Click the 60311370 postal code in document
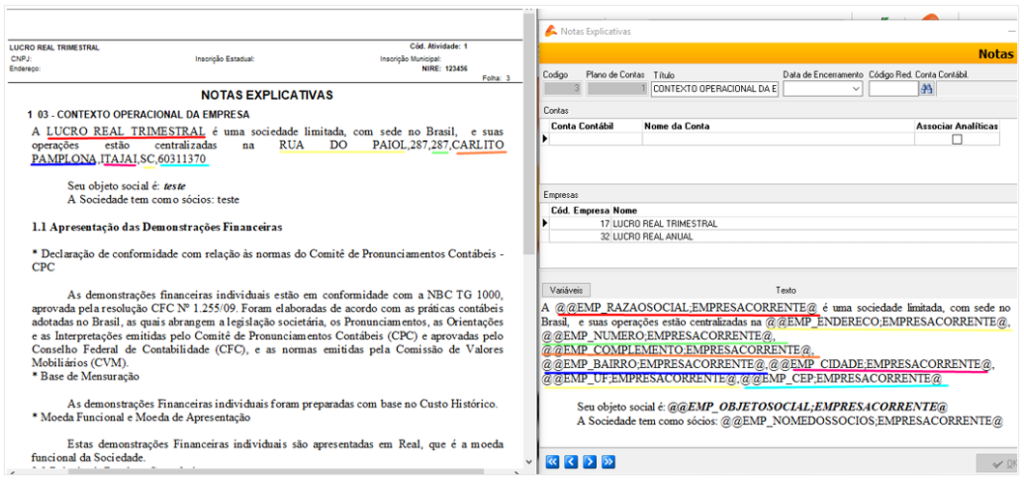Image resolution: width=1024 pixels, height=481 pixels. pyautogui.click(x=184, y=158)
